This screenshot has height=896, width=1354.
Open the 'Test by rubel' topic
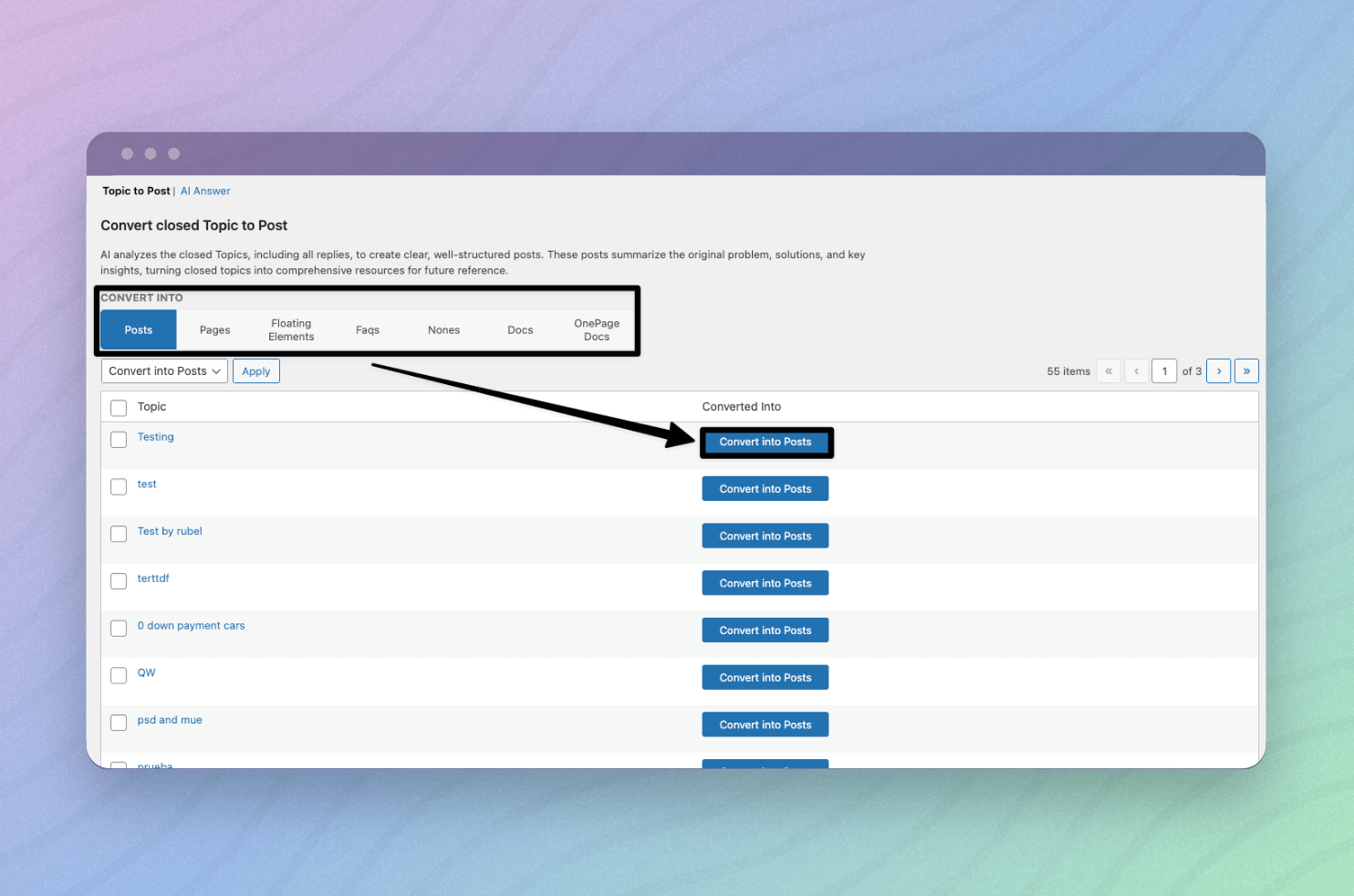[170, 530]
